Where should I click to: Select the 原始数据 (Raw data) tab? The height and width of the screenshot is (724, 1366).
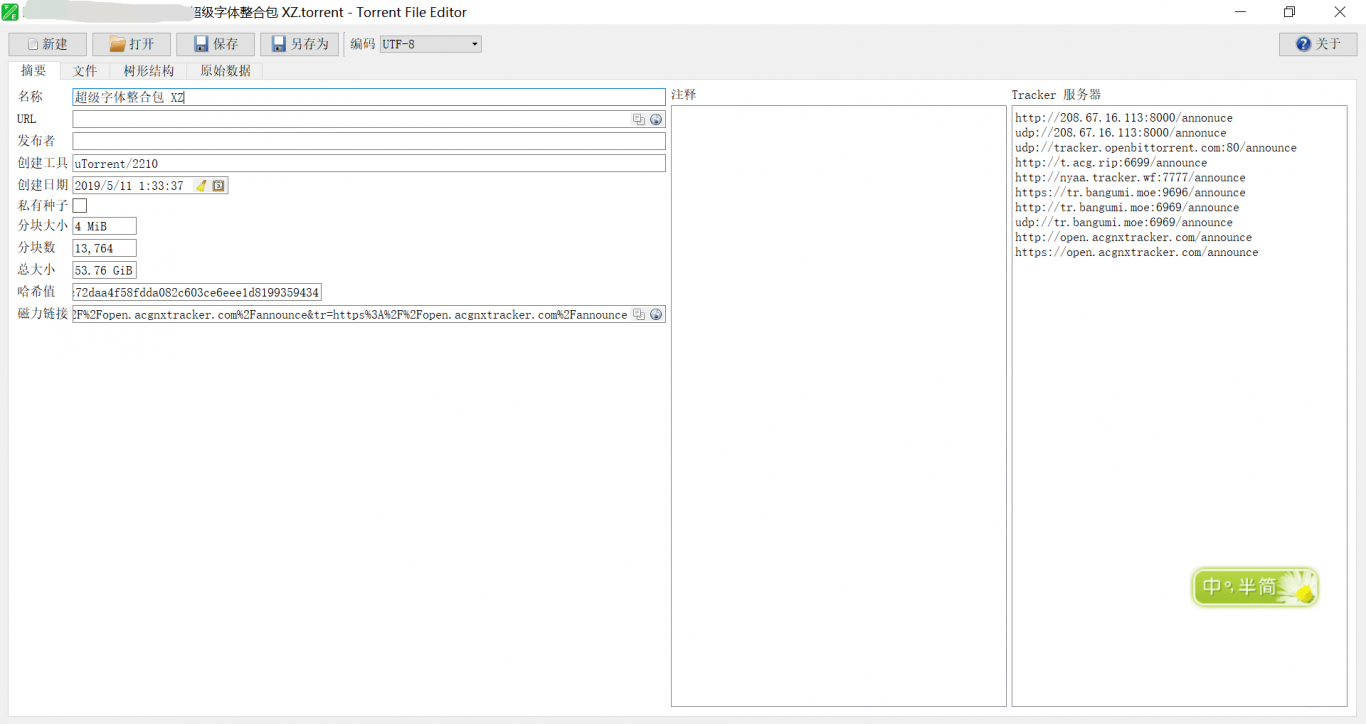click(x=225, y=71)
